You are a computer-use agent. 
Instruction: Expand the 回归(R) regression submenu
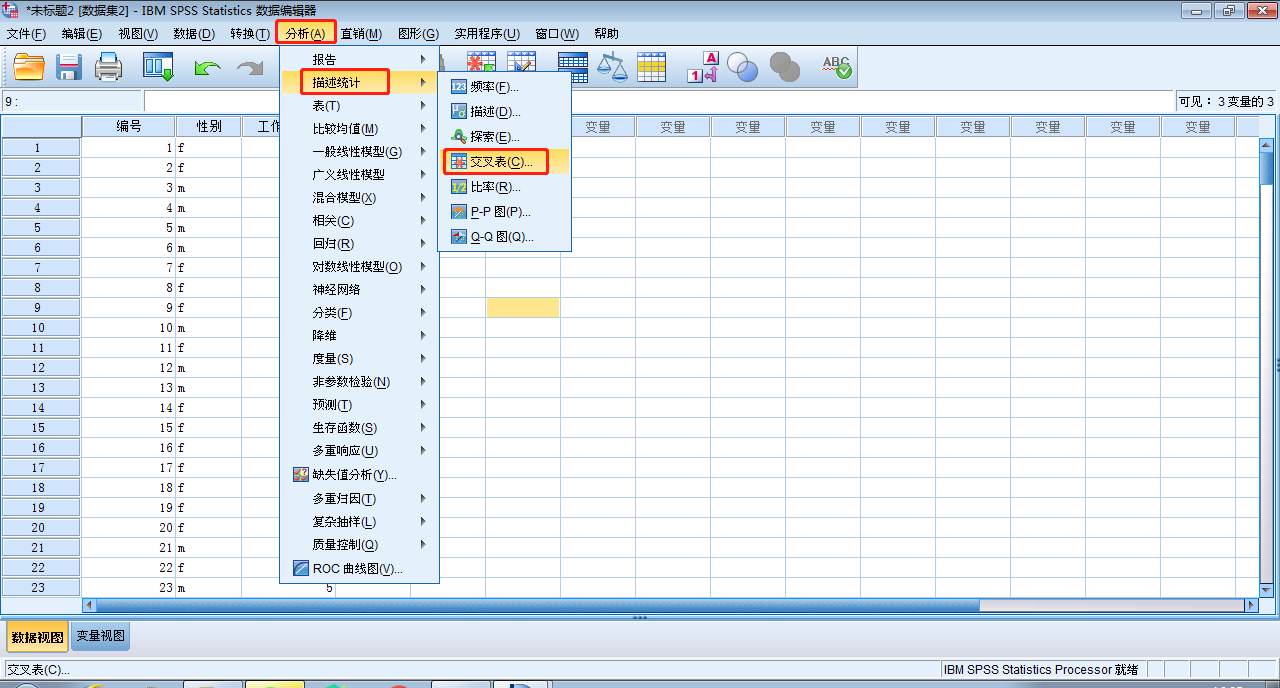coord(333,244)
